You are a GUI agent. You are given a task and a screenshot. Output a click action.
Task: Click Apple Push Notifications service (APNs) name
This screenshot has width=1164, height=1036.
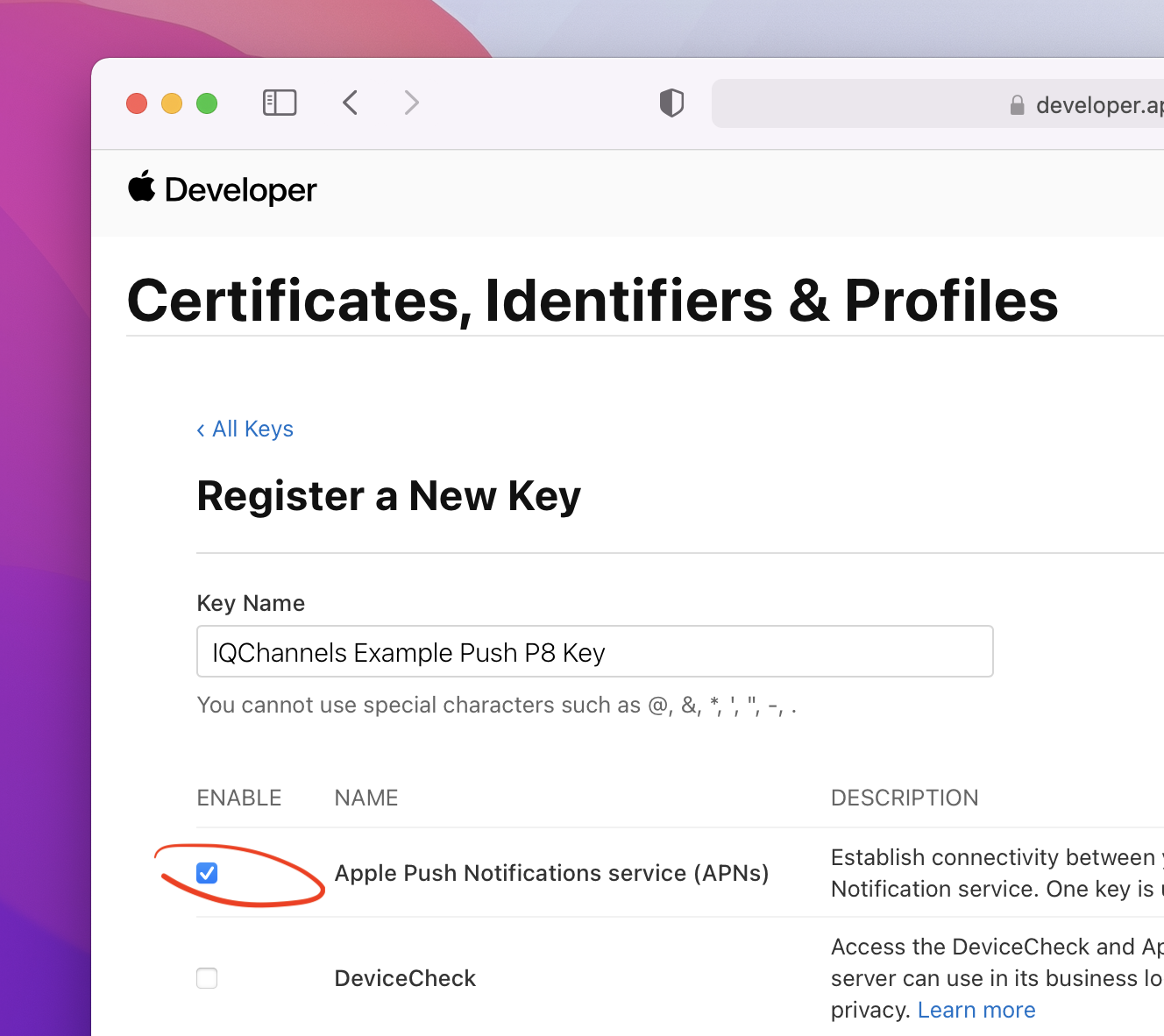pyautogui.click(x=552, y=873)
